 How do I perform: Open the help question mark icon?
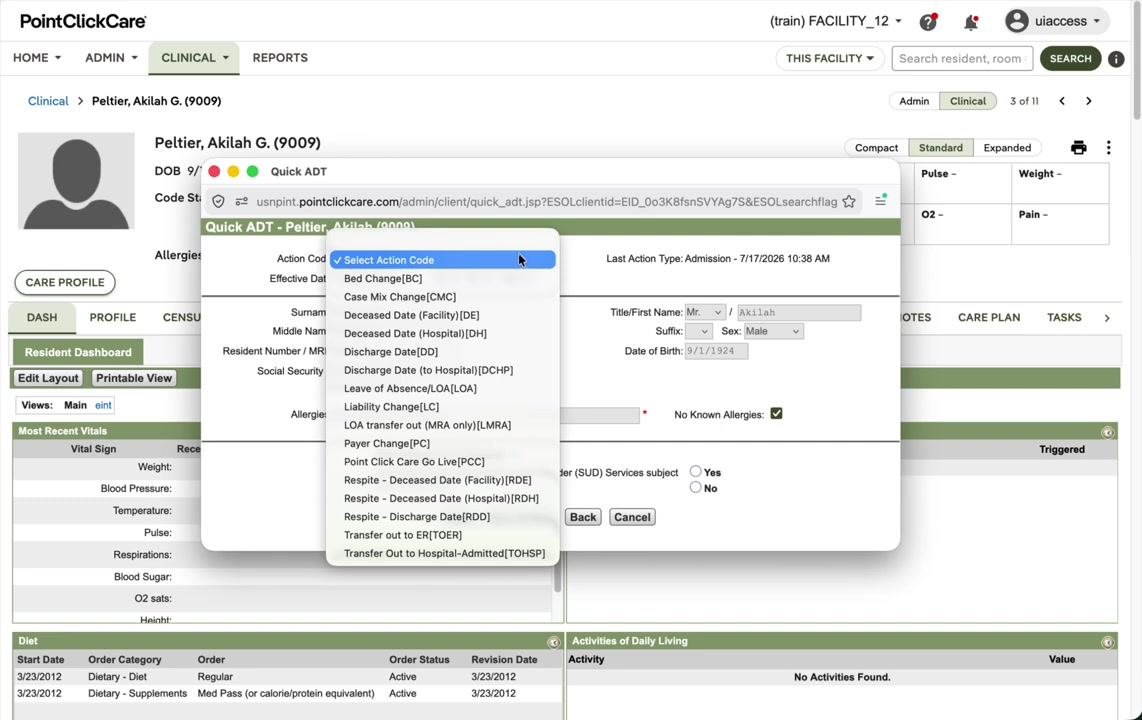928,22
